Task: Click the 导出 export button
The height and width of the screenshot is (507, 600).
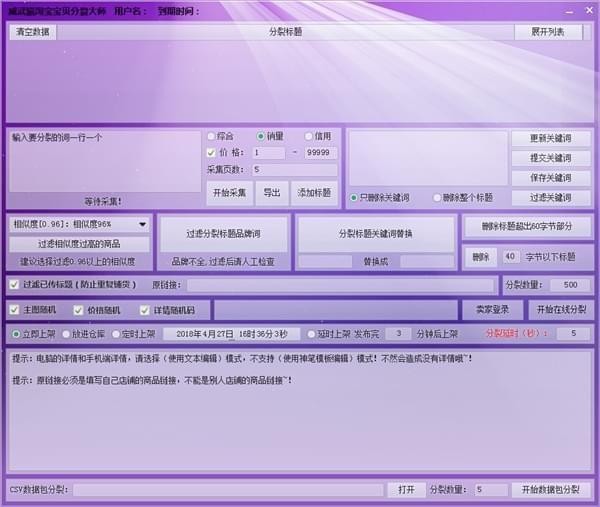Action: [271, 191]
